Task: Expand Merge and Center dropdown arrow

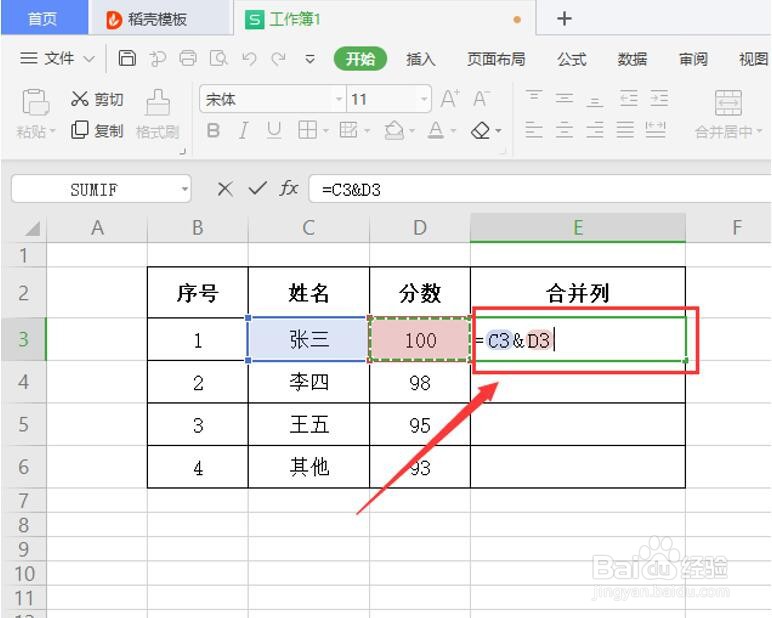Action: pyautogui.click(x=759, y=131)
